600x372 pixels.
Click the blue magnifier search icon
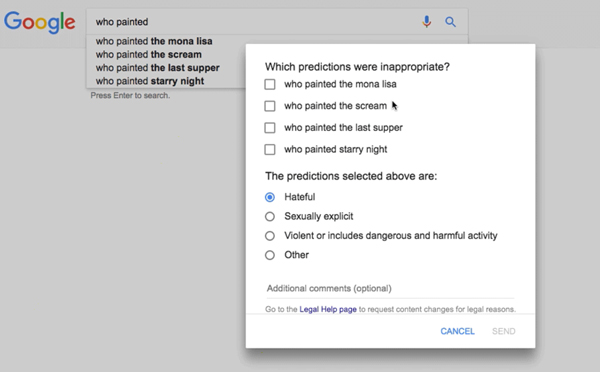coord(450,22)
